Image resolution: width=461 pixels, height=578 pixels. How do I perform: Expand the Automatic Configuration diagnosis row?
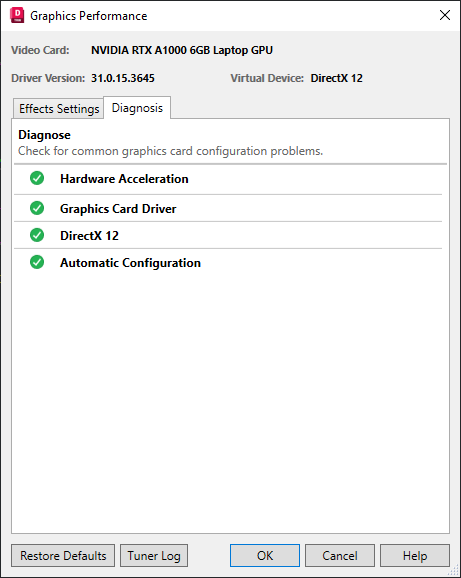tap(228, 262)
